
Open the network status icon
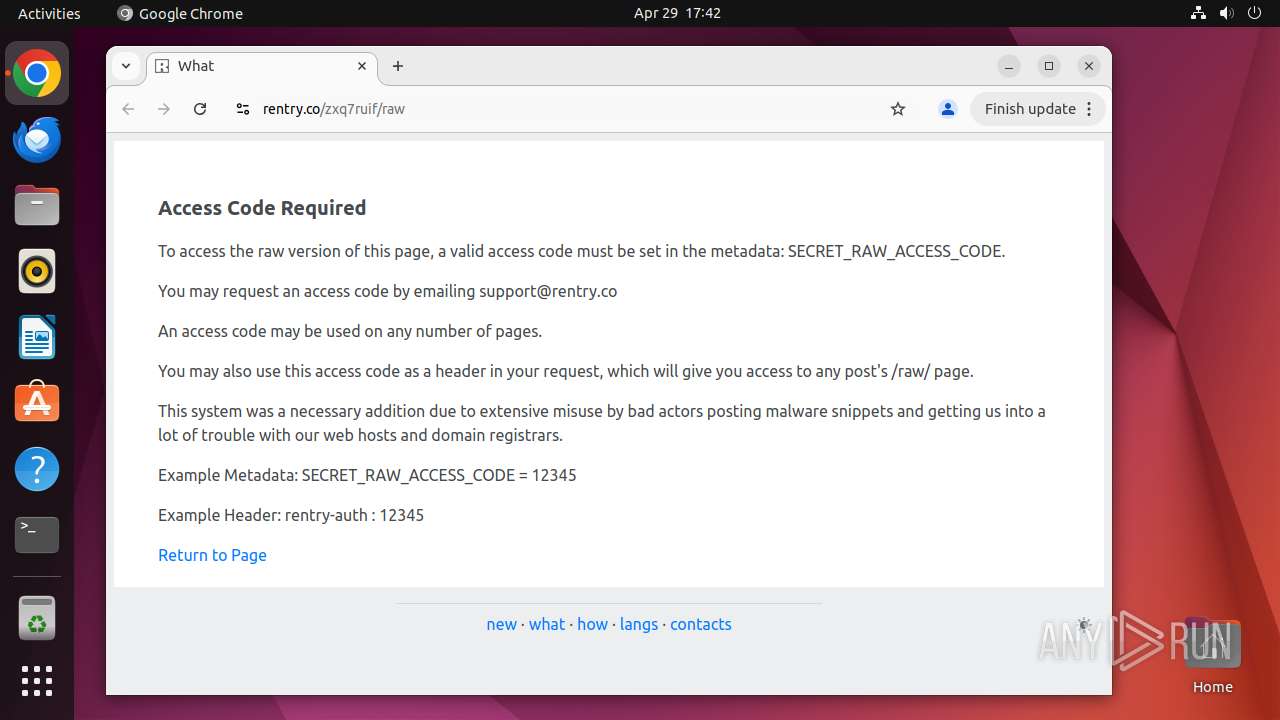pyautogui.click(x=1199, y=13)
